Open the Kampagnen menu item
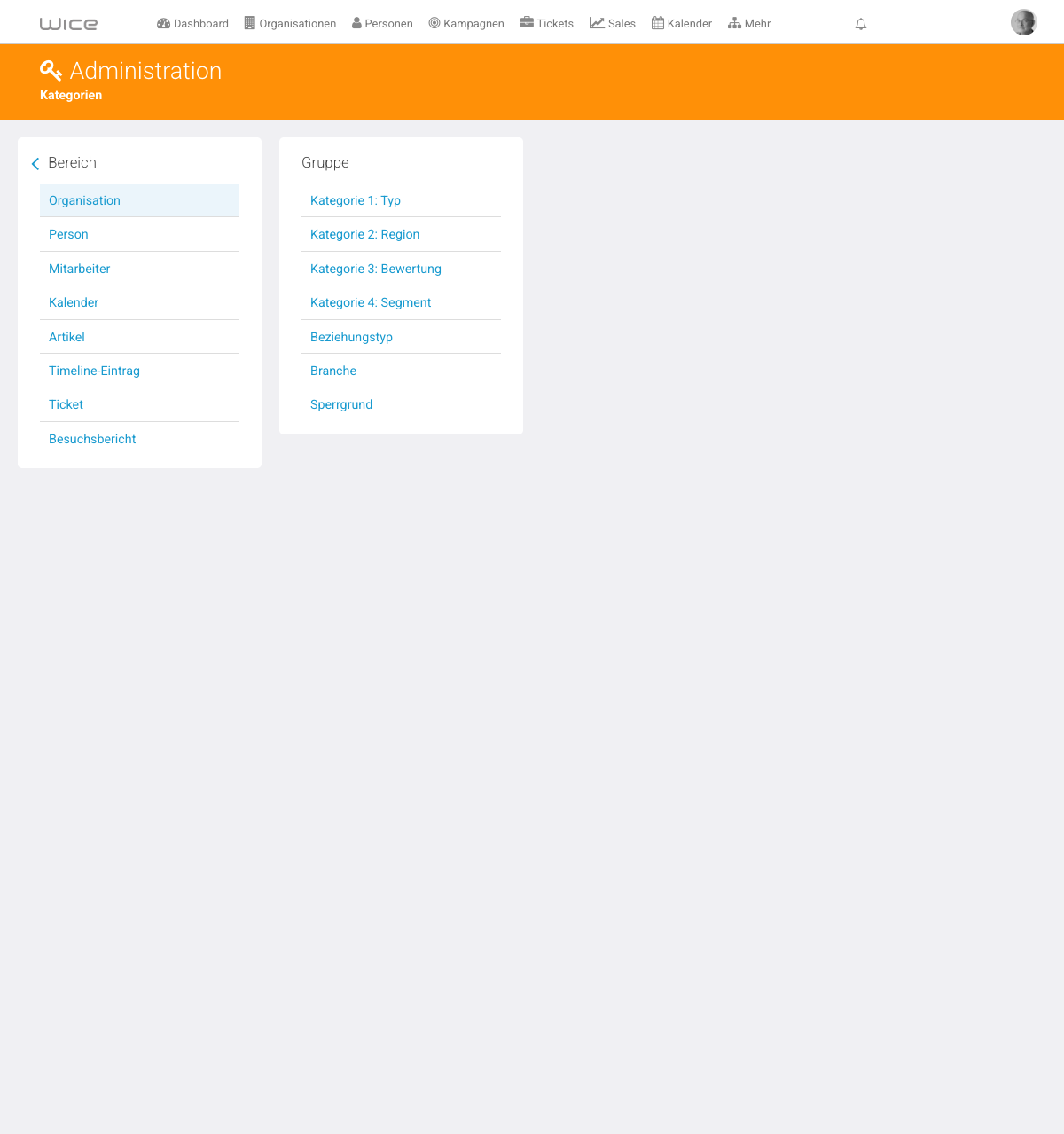The image size is (1064, 1134). pos(466,24)
